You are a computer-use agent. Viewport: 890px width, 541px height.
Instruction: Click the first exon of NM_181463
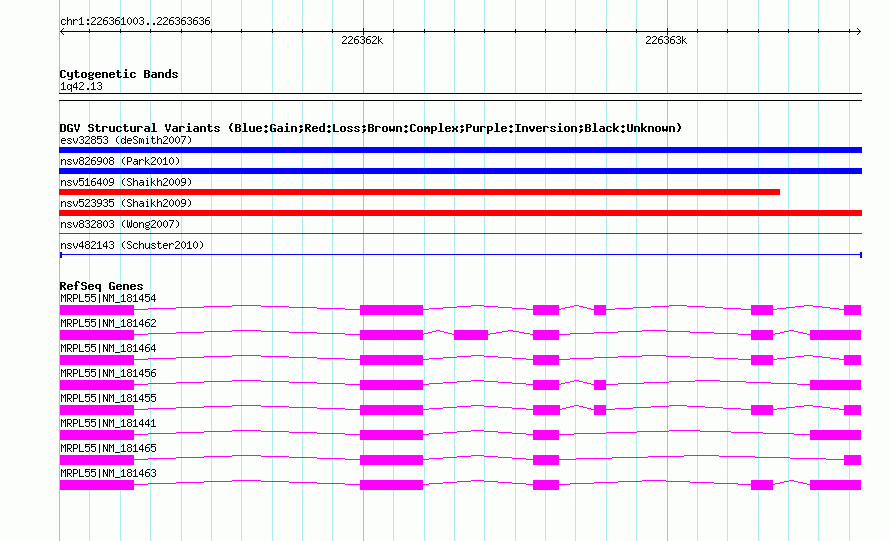96,485
